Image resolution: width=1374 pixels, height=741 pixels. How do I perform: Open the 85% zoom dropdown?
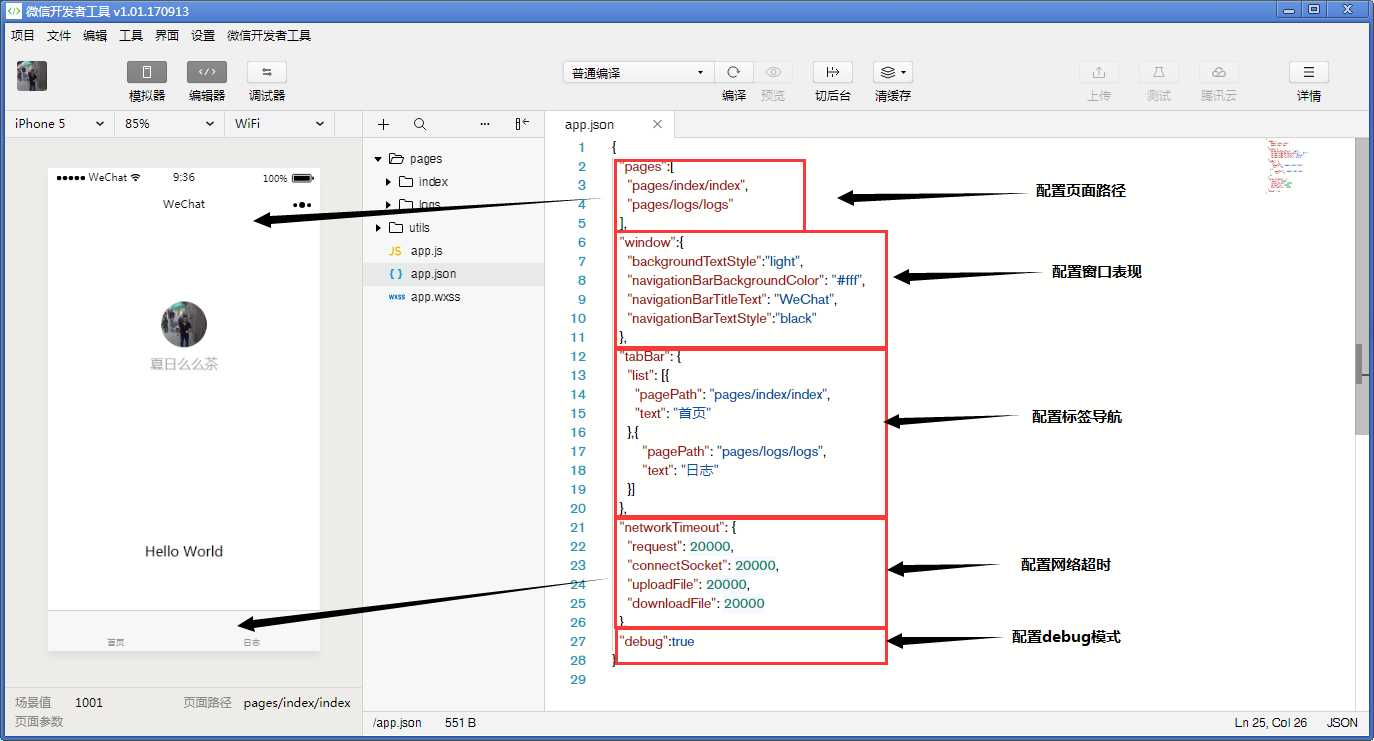pyautogui.click(x=169, y=124)
